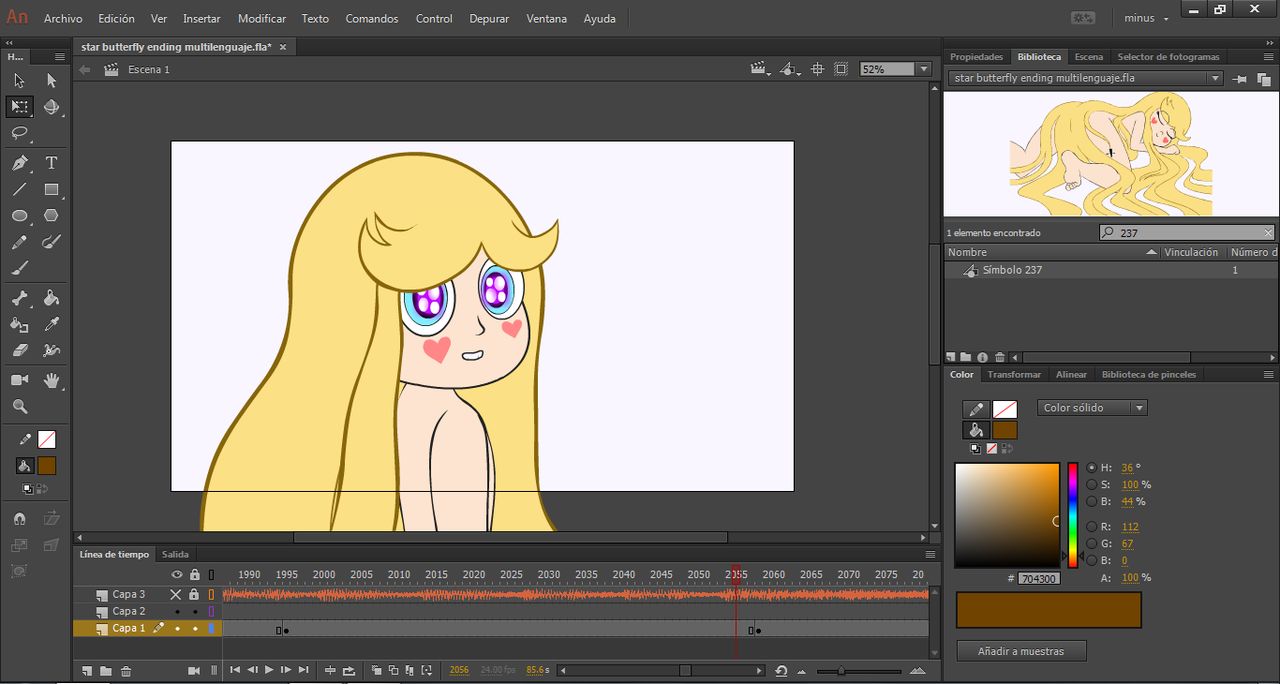Screen dimensions: 1280x684
Task: Select Símbolo 237 in the library
Action: 1012,270
